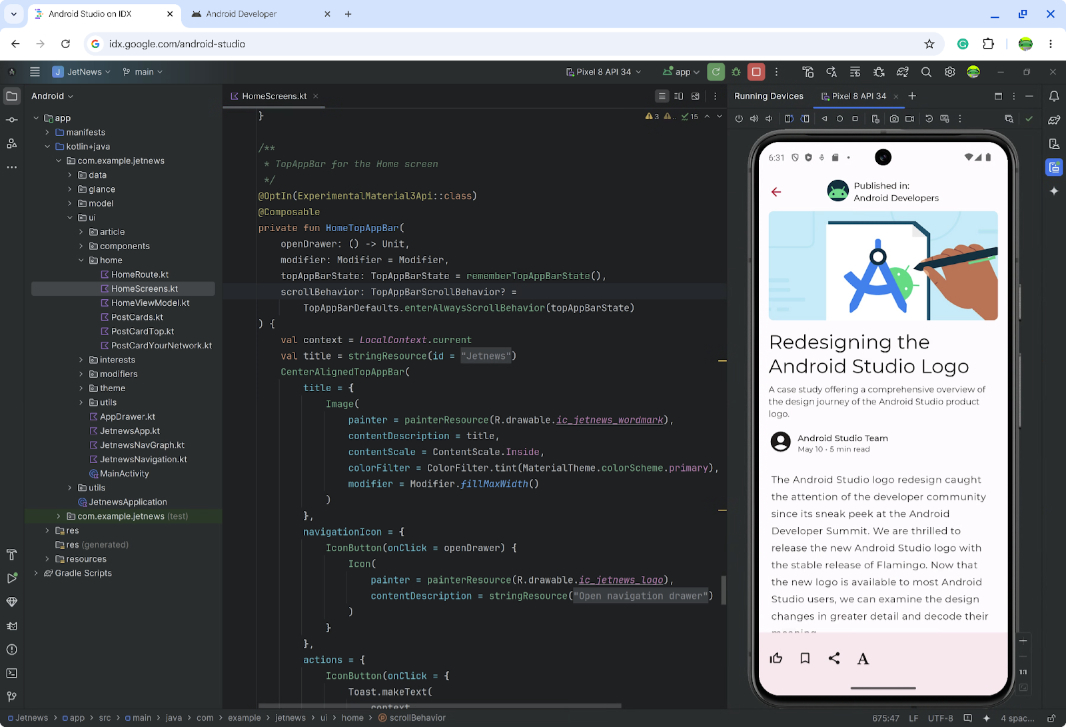1066x727 pixels.
Task: Open the Pixel 8 API 34 device dropdown
Action: (x=602, y=71)
